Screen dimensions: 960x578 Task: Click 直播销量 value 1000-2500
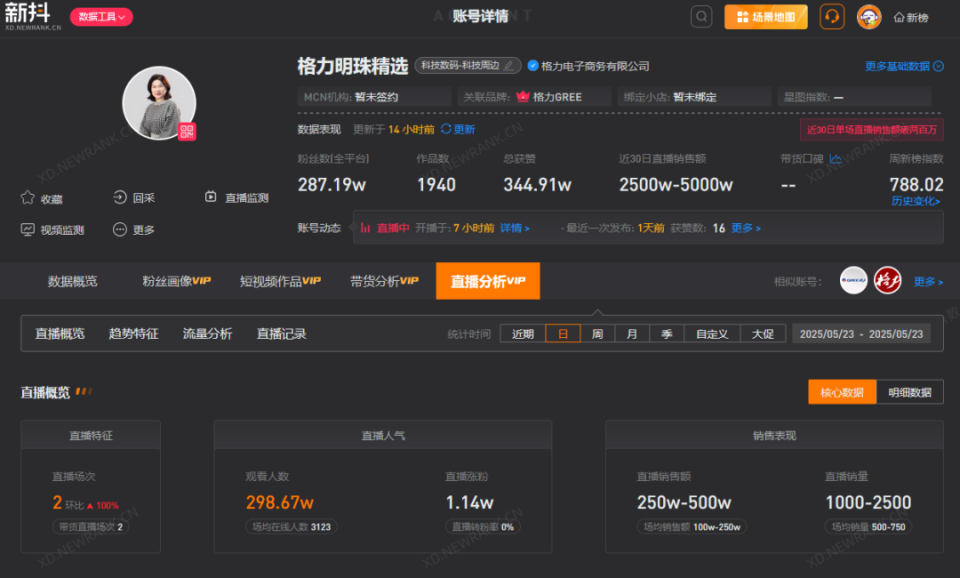pos(868,503)
